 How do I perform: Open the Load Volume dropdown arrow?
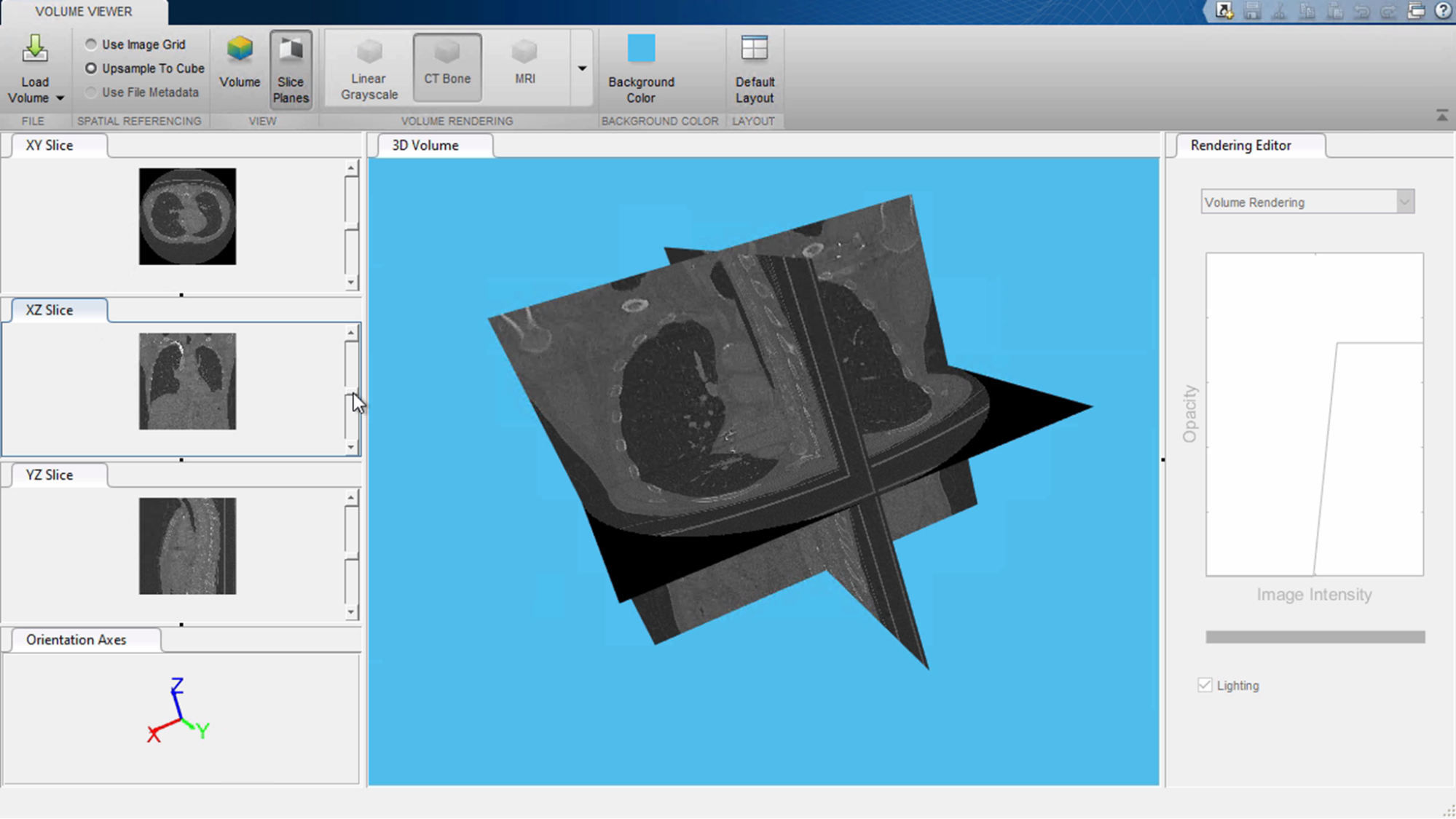[x=60, y=98]
